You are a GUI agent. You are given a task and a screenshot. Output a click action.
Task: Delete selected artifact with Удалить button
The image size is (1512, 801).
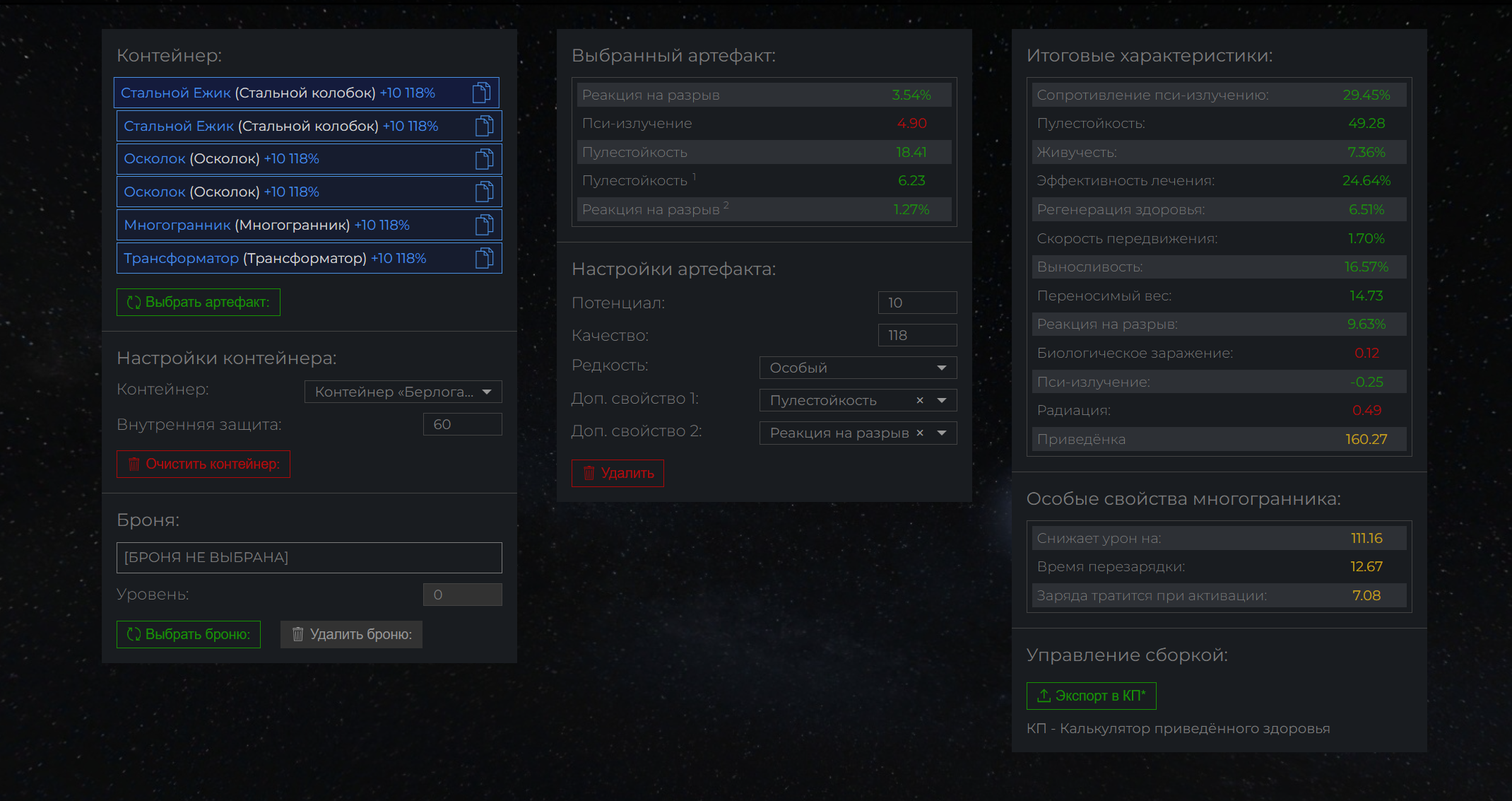618,473
